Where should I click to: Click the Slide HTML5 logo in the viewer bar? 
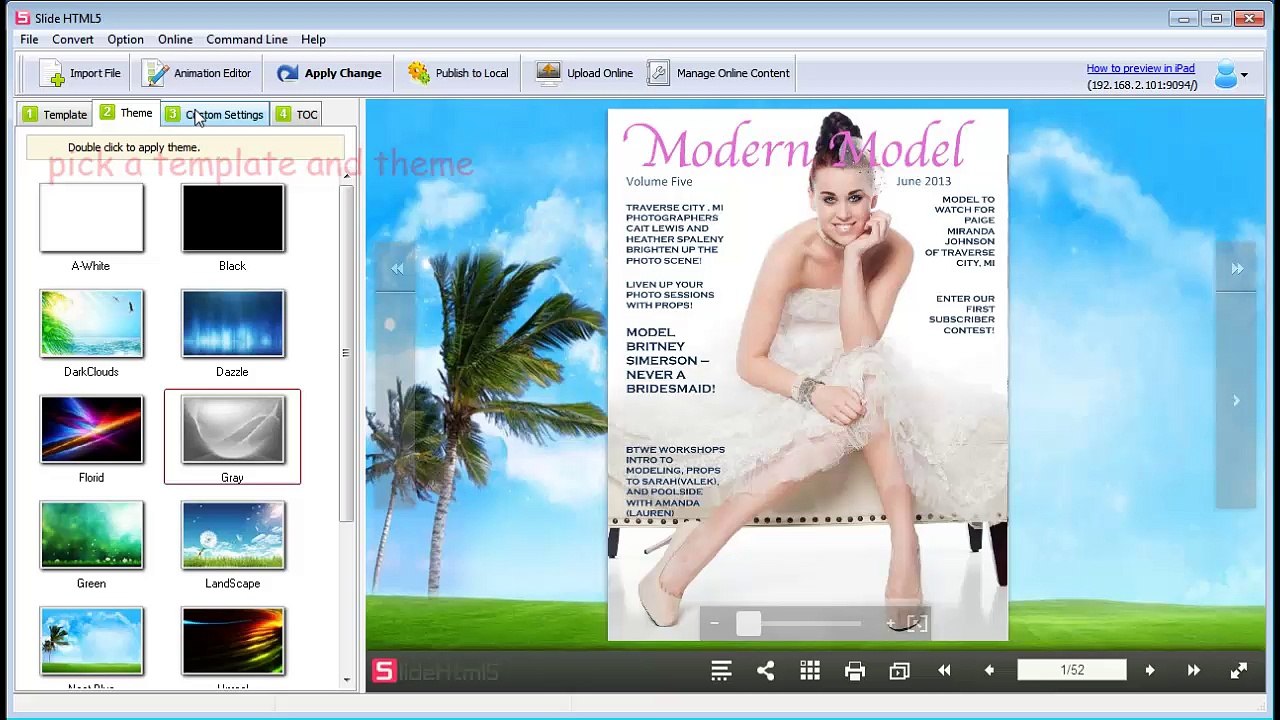[435, 671]
